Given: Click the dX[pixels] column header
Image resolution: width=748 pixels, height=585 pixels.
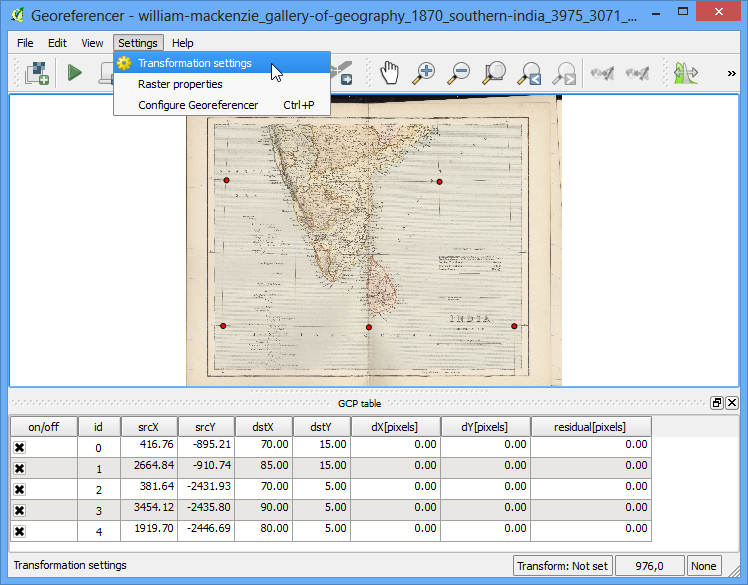Looking at the screenshot, I should pyautogui.click(x=395, y=427).
